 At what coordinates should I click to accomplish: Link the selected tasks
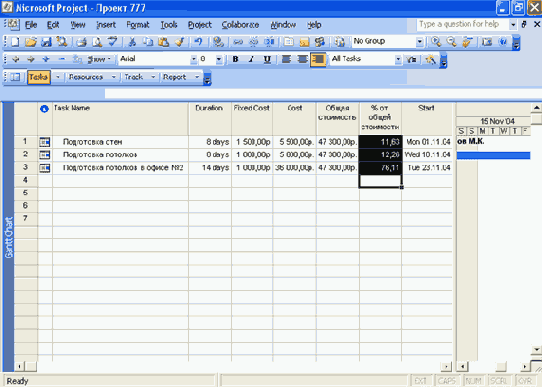(x=237, y=42)
